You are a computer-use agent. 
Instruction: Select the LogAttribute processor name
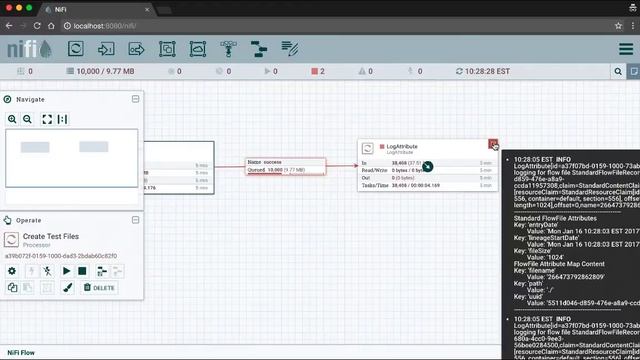pyautogui.click(x=402, y=146)
